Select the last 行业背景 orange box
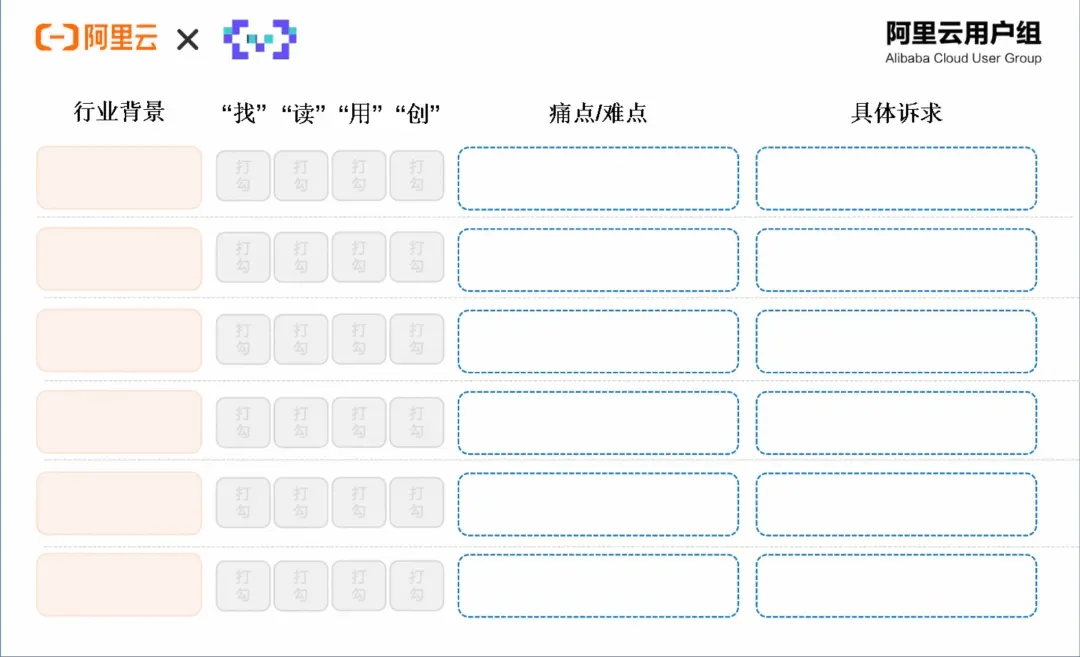Image resolution: width=1080 pixels, height=657 pixels. pyautogui.click(x=119, y=585)
